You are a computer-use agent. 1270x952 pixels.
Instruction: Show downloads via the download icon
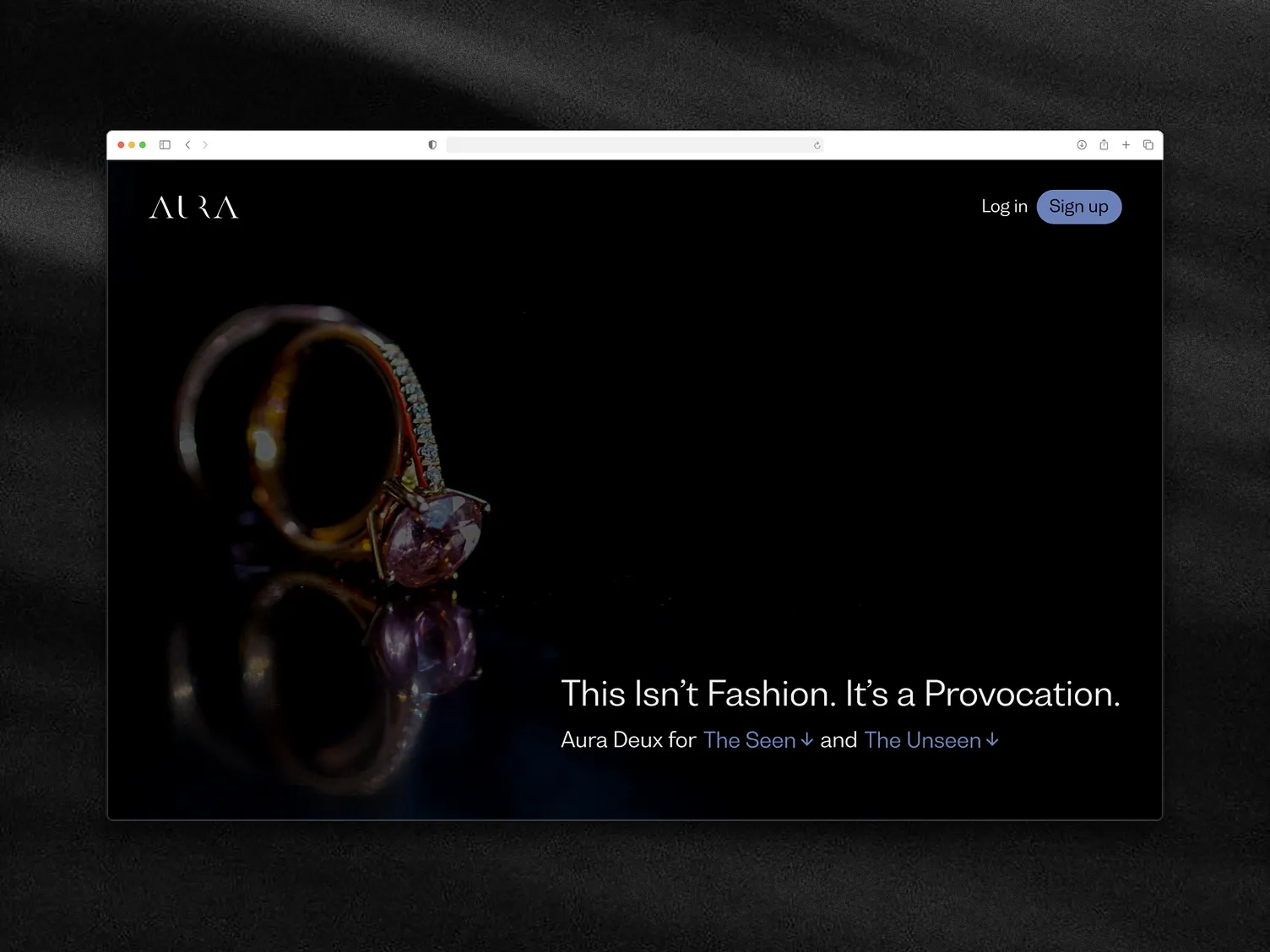[x=1082, y=145]
